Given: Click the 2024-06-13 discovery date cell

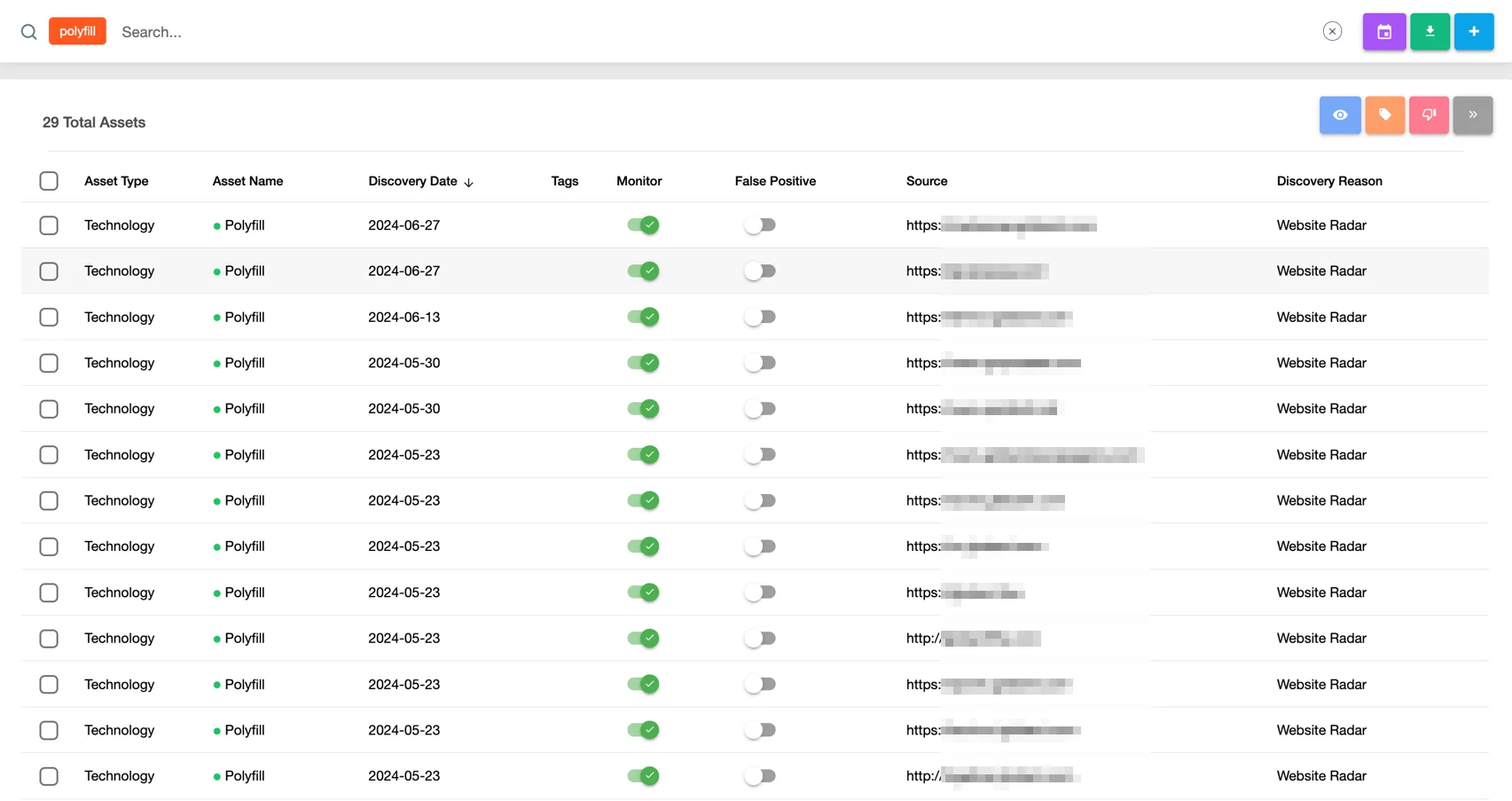Looking at the screenshot, I should coord(404,317).
